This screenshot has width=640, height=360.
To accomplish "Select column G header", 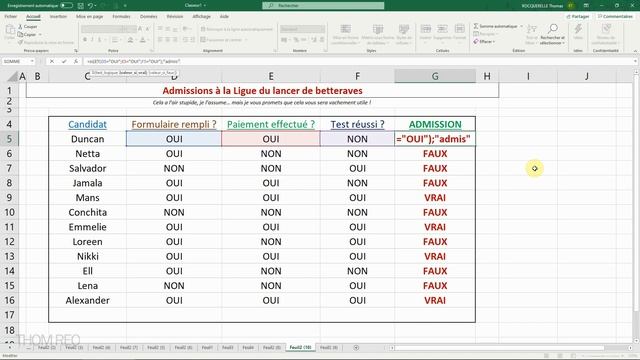I will (x=435, y=76).
